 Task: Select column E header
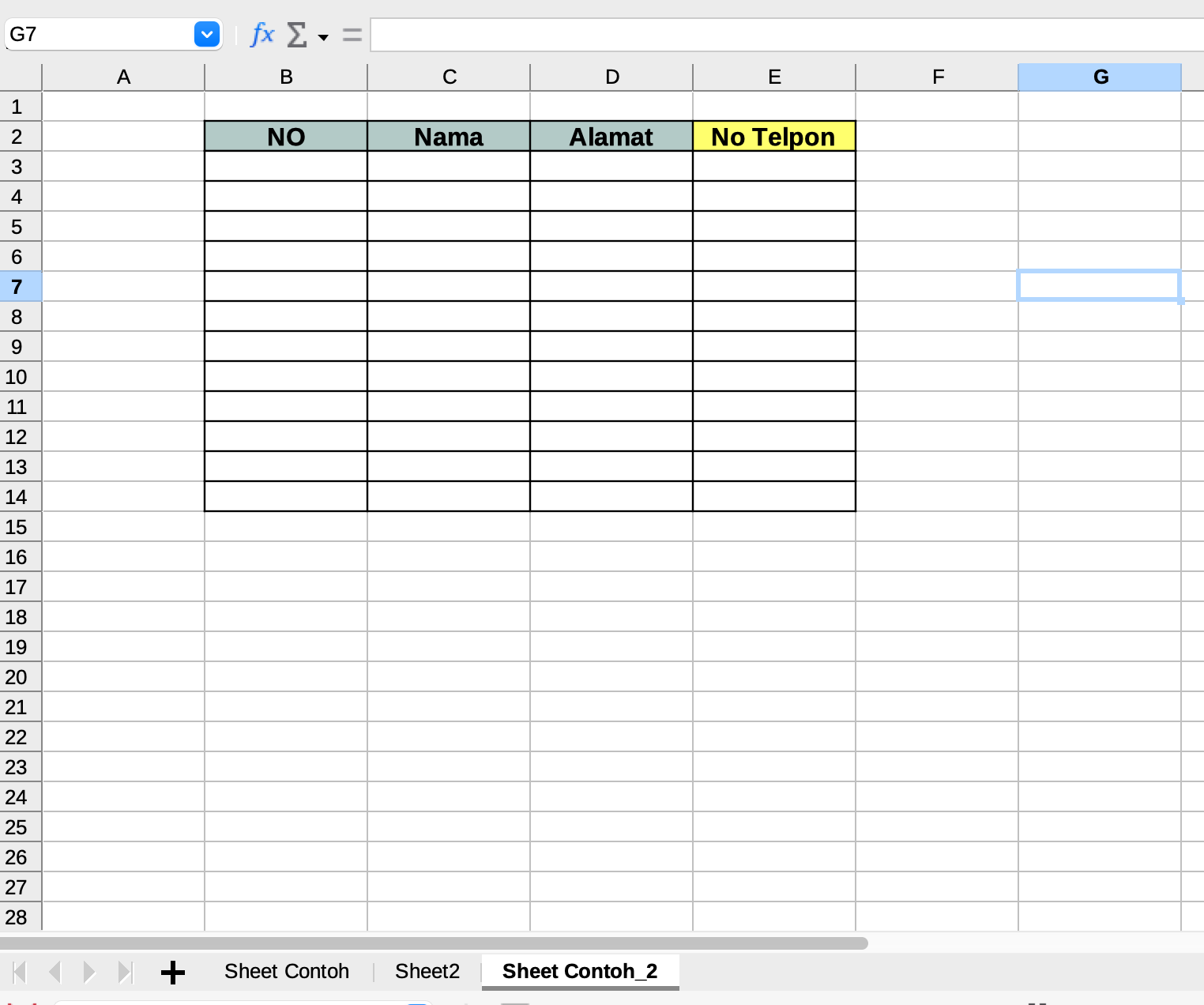click(774, 77)
